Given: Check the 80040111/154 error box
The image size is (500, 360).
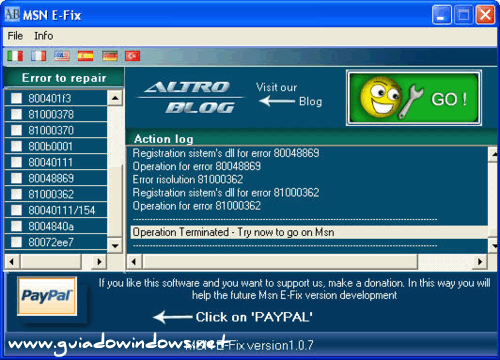Looking at the screenshot, I should [16, 210].
